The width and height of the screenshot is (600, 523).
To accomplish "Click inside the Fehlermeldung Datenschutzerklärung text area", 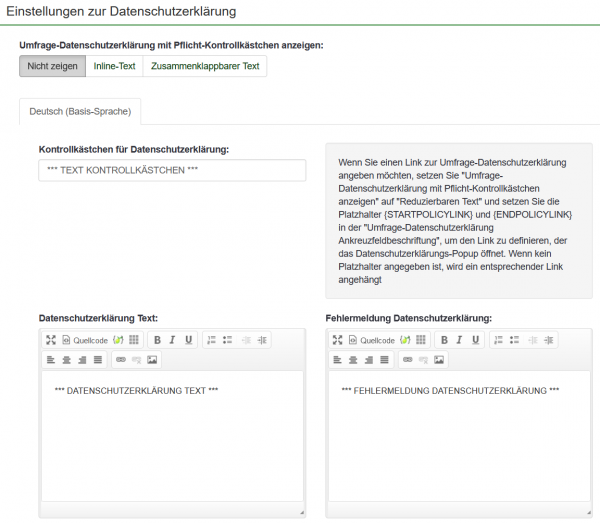I will coord(459,440).
